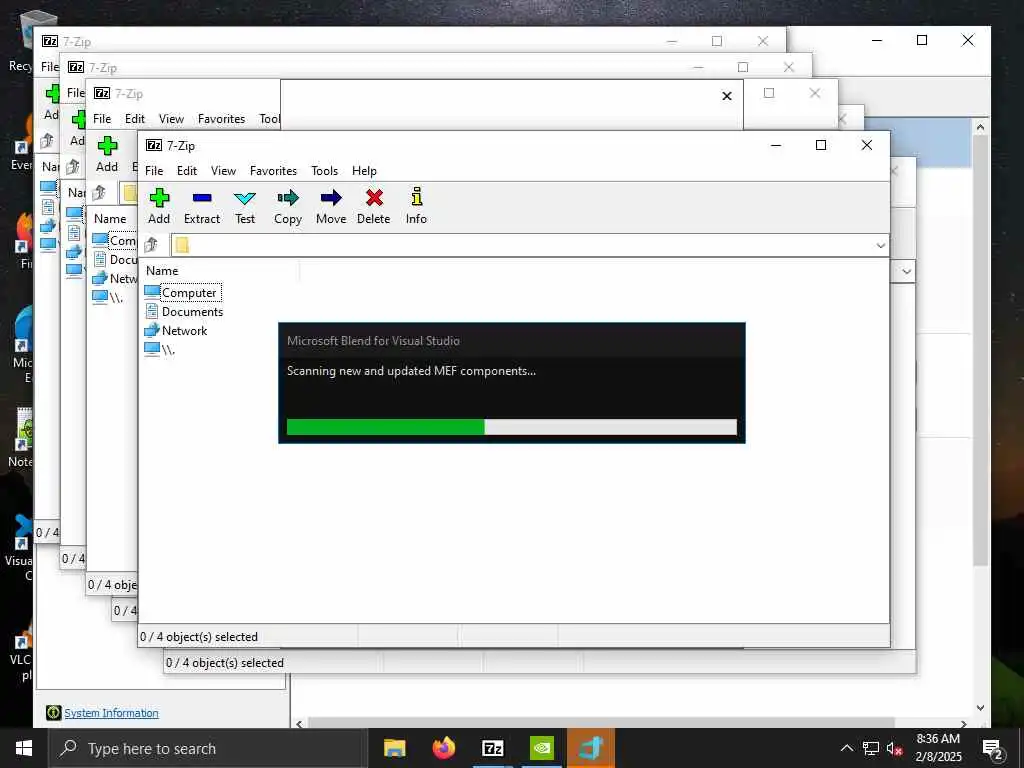Click the scroll down arrow of the rear window
Viewport: 1024px width, 768px height.
pyautogui.click(x=980, y=707)
